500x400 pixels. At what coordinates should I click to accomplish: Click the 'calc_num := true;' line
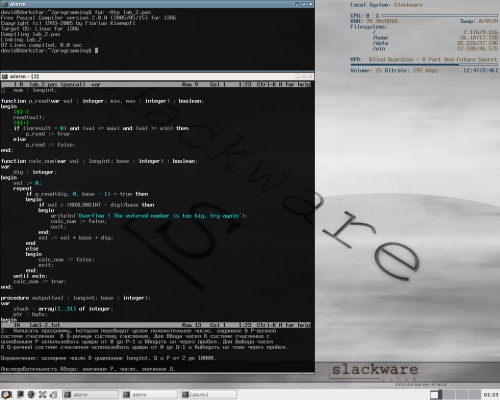(40, 281)
